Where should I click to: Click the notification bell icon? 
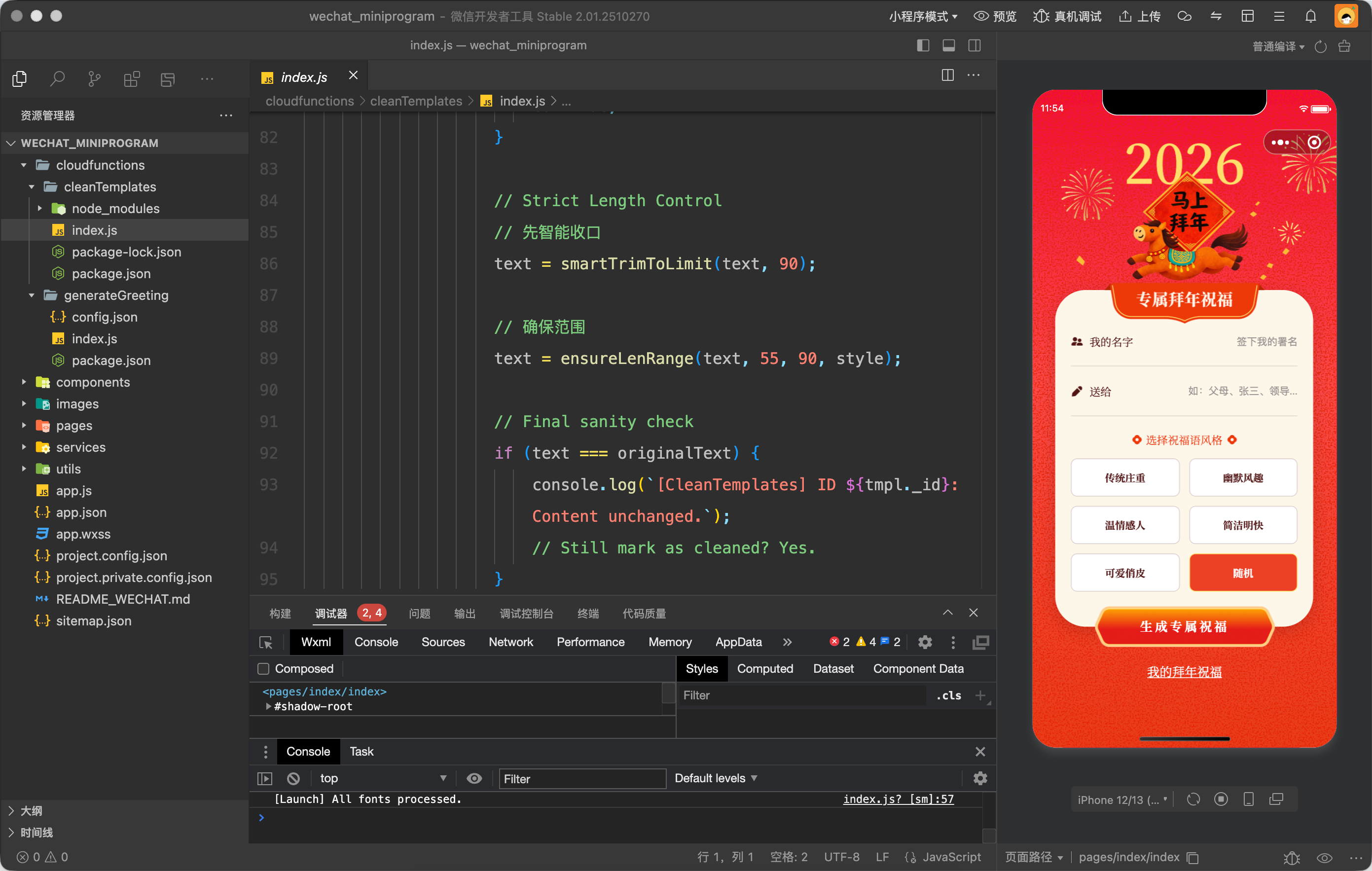(1310, 16)
